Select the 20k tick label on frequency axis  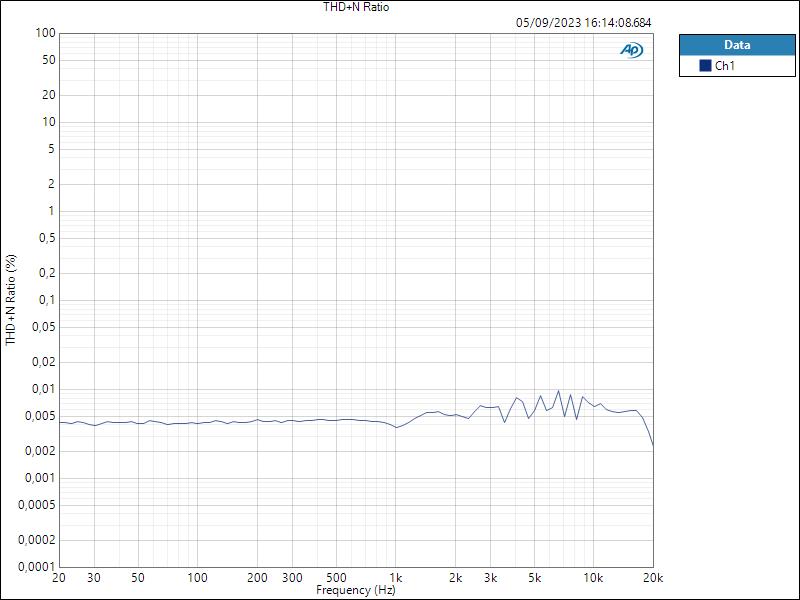tap(653, 577)
